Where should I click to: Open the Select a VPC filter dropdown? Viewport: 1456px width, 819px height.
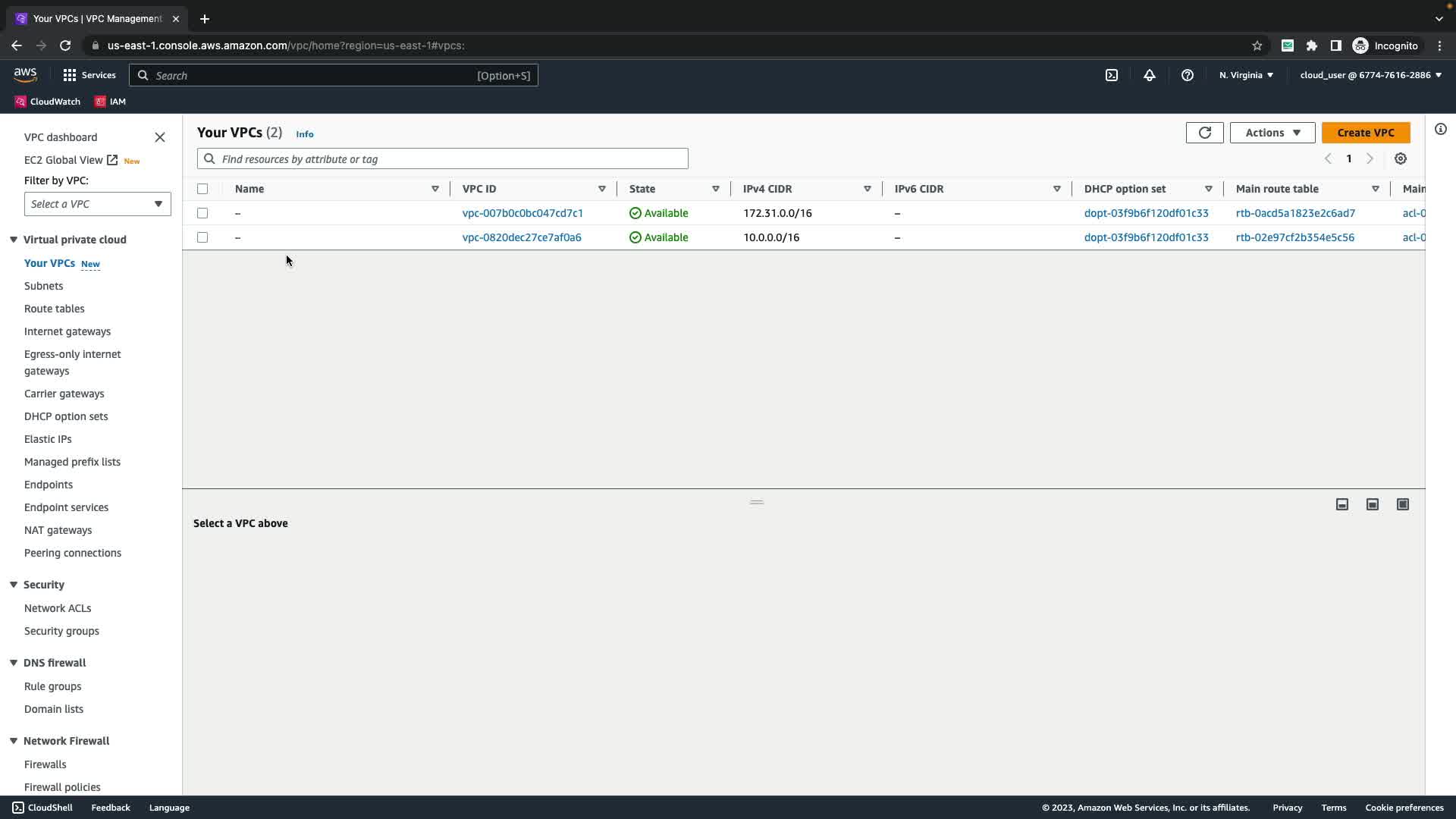coord(97,204)
